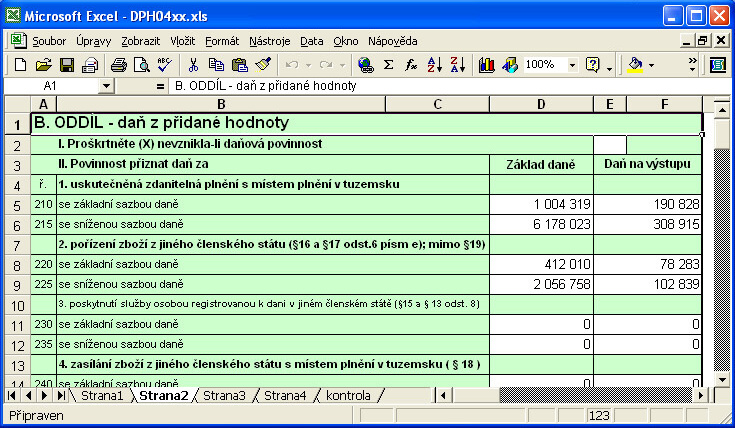Image resolution: width=735 pixels, height=428 pixels.
Task: Click the Cut (scissors) icon
Action: pyautogui.click(x=193, y=65)
